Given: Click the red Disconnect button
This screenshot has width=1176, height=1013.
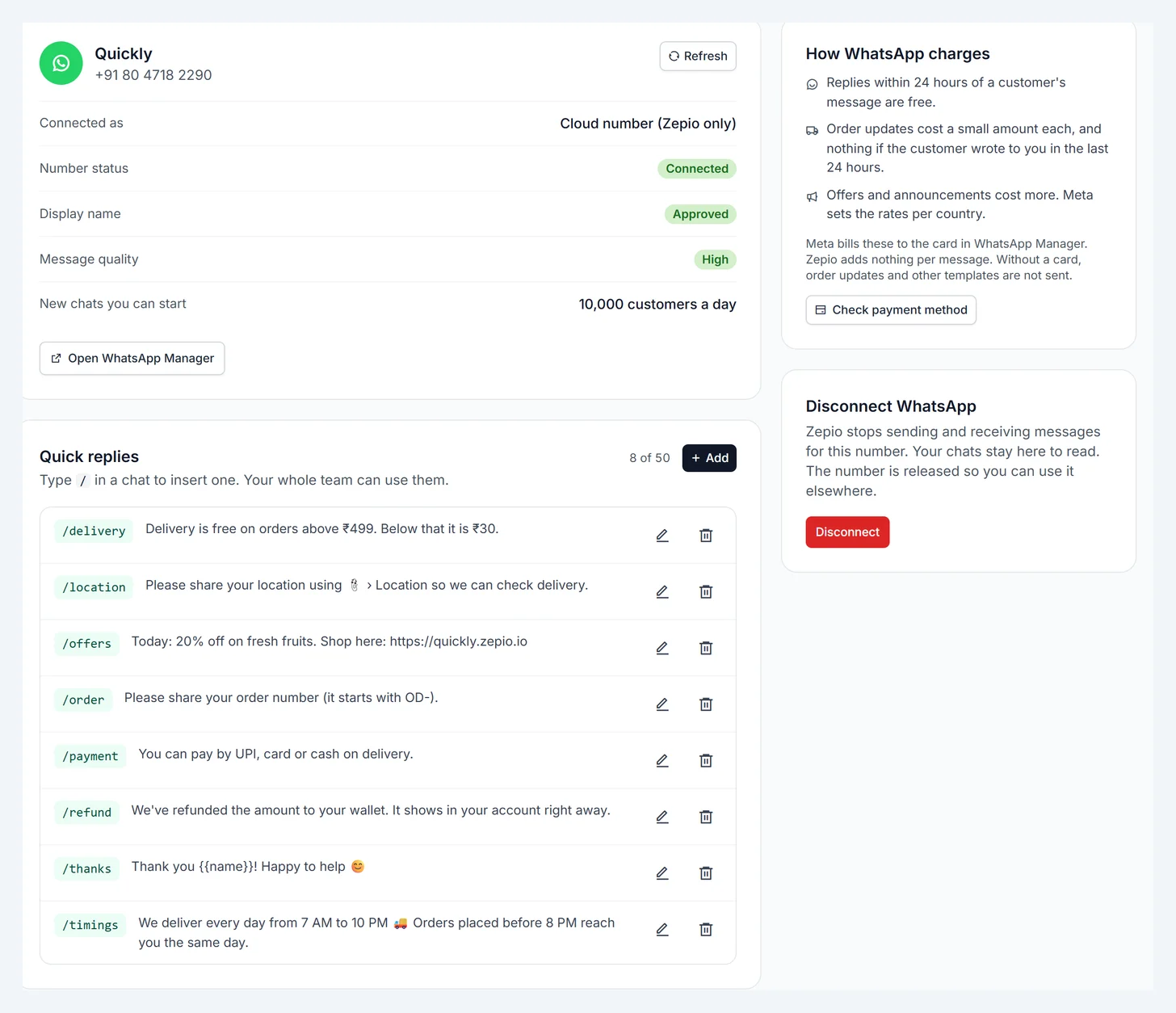Looking at the screenshot, I should click(x=847, y=532).
